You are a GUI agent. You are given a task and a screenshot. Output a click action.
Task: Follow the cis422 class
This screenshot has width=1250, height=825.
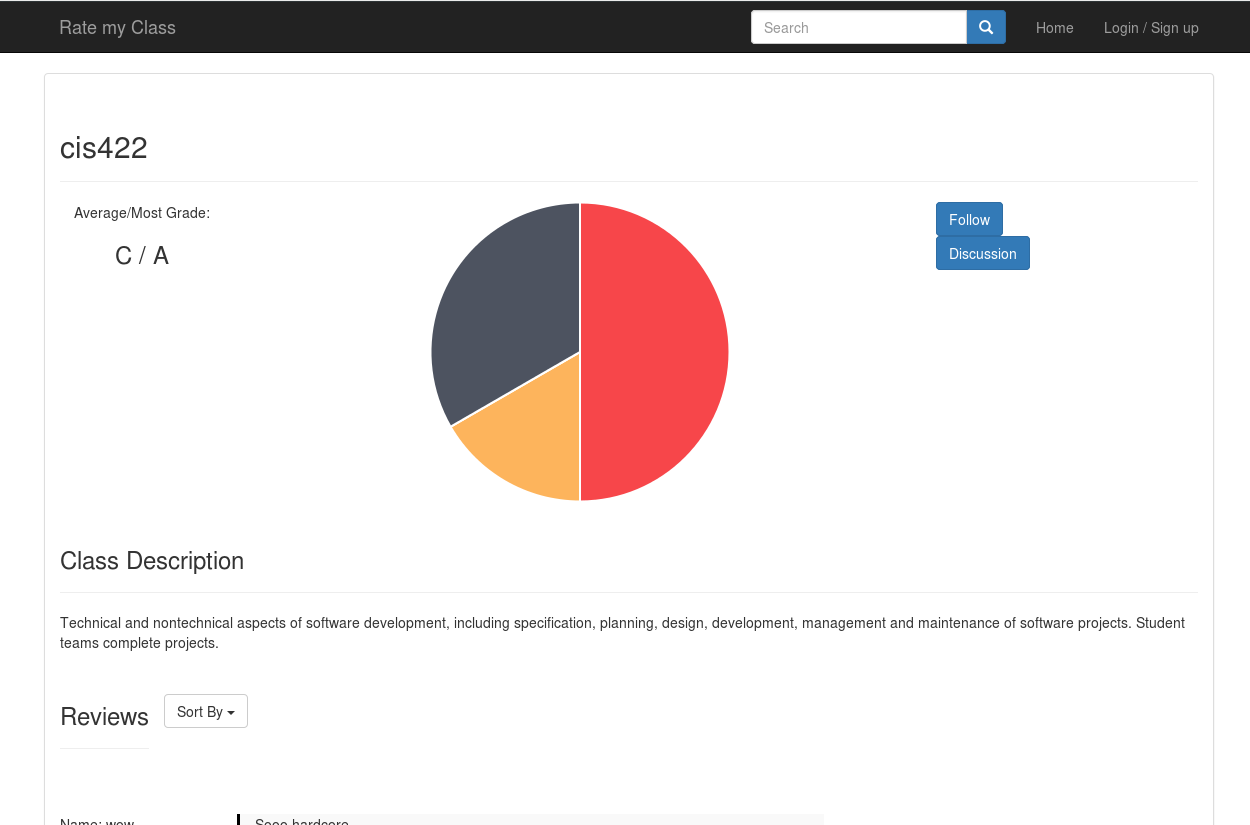click(968, 219)
